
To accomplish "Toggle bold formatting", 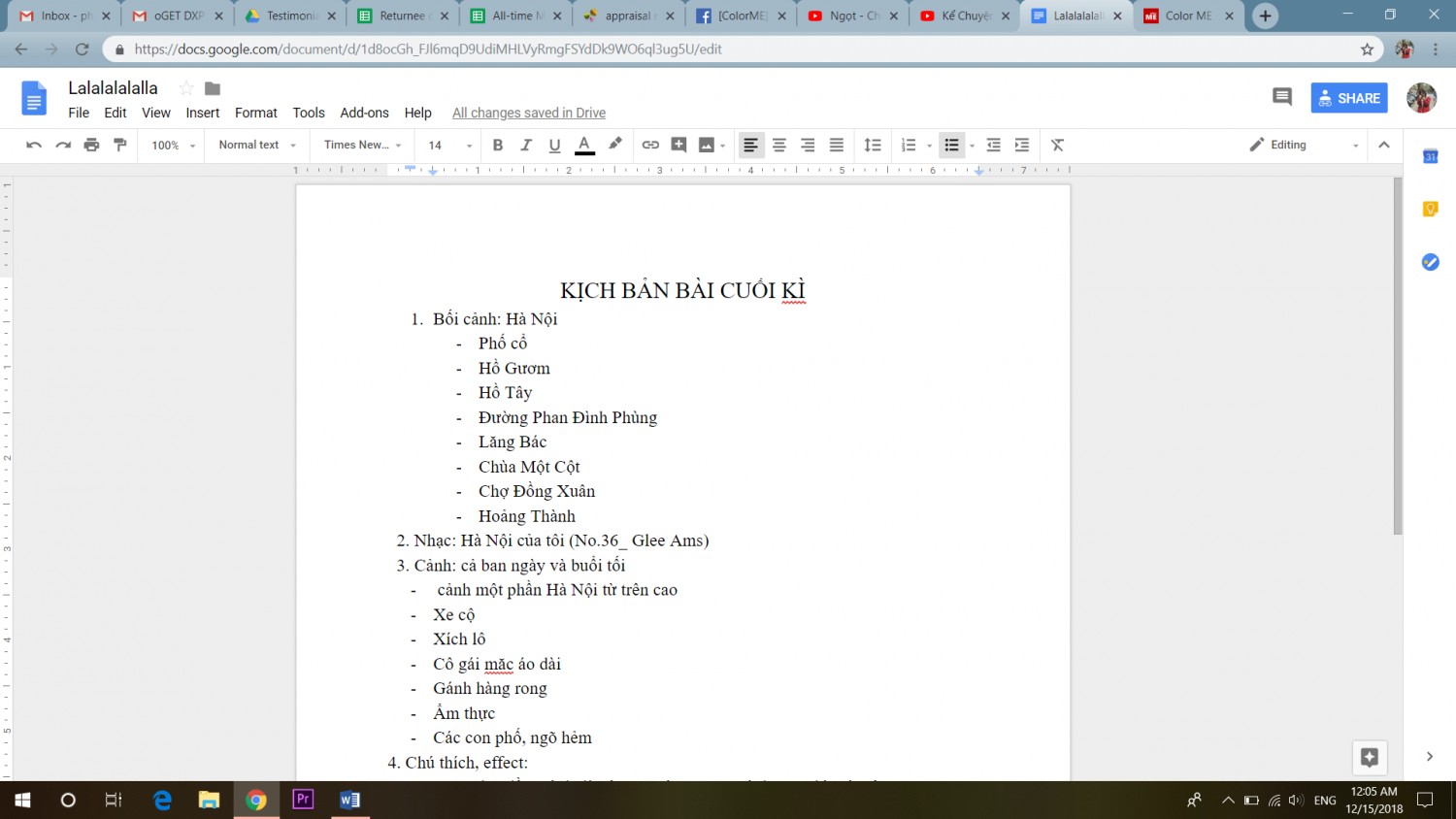I will [x=498, y=145].
